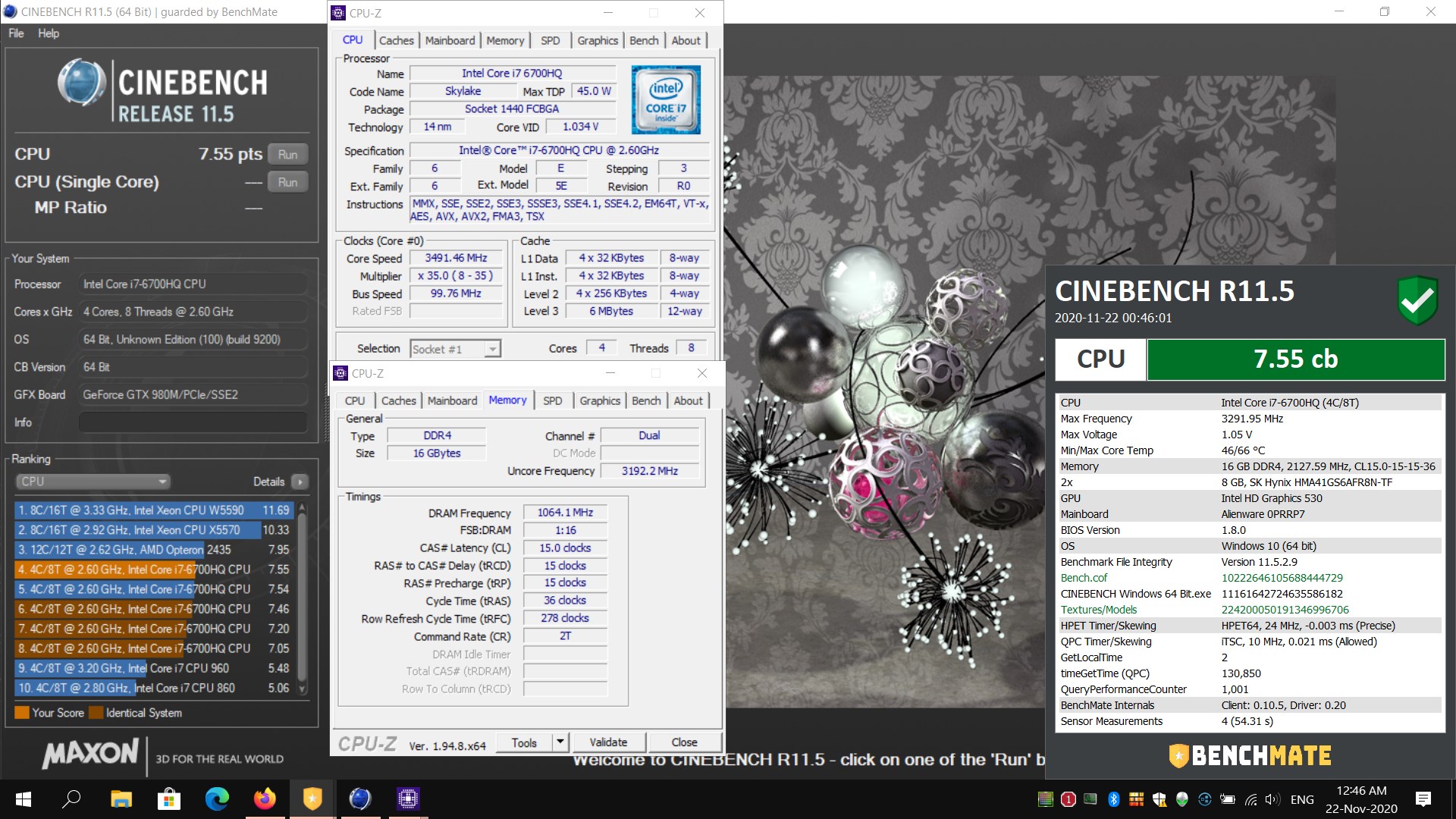
Task: Select ranking entry Core i7 CPU 860
Action: tap(153, 688)
